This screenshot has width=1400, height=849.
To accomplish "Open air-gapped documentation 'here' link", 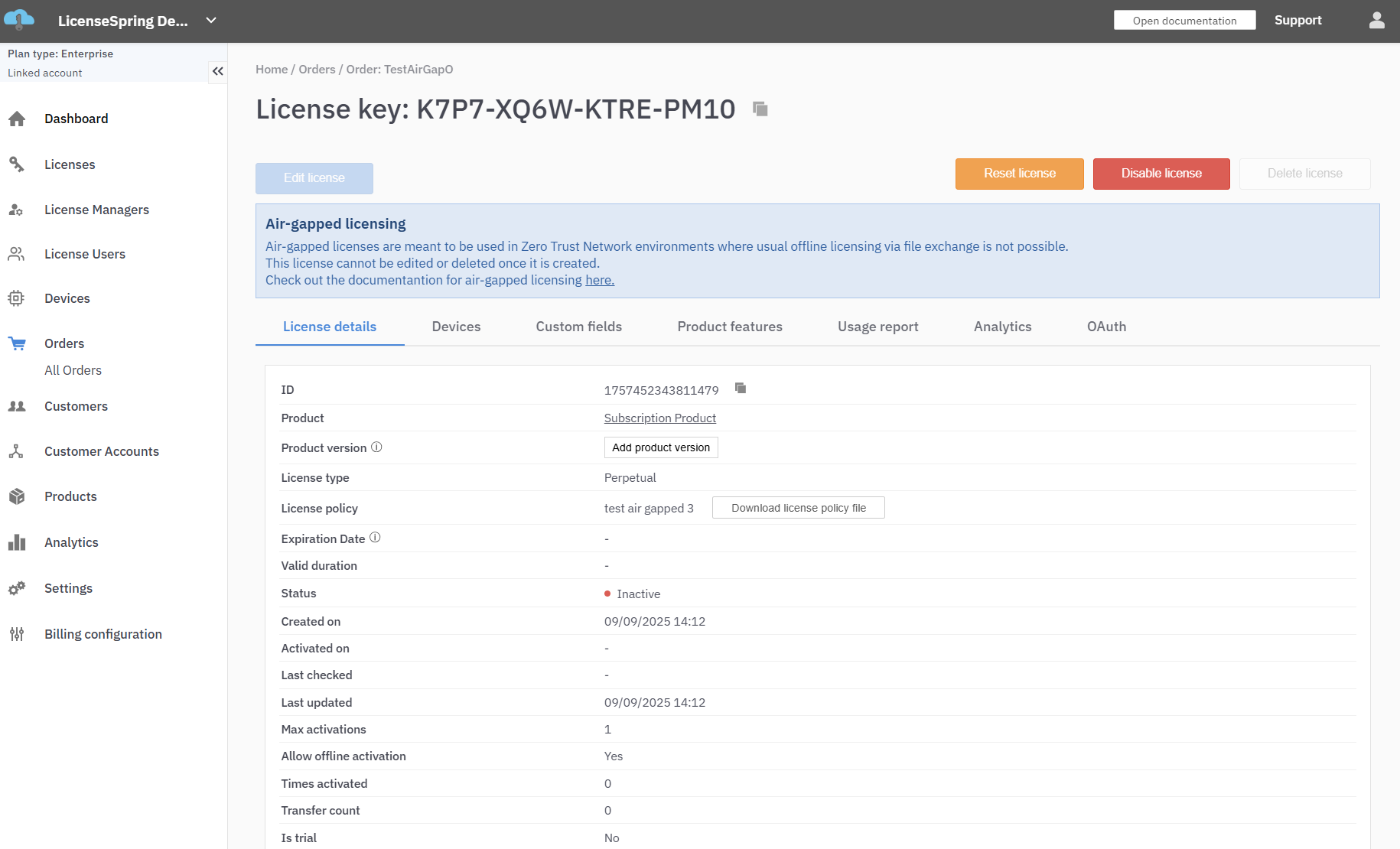I will (x=599, y=280).
